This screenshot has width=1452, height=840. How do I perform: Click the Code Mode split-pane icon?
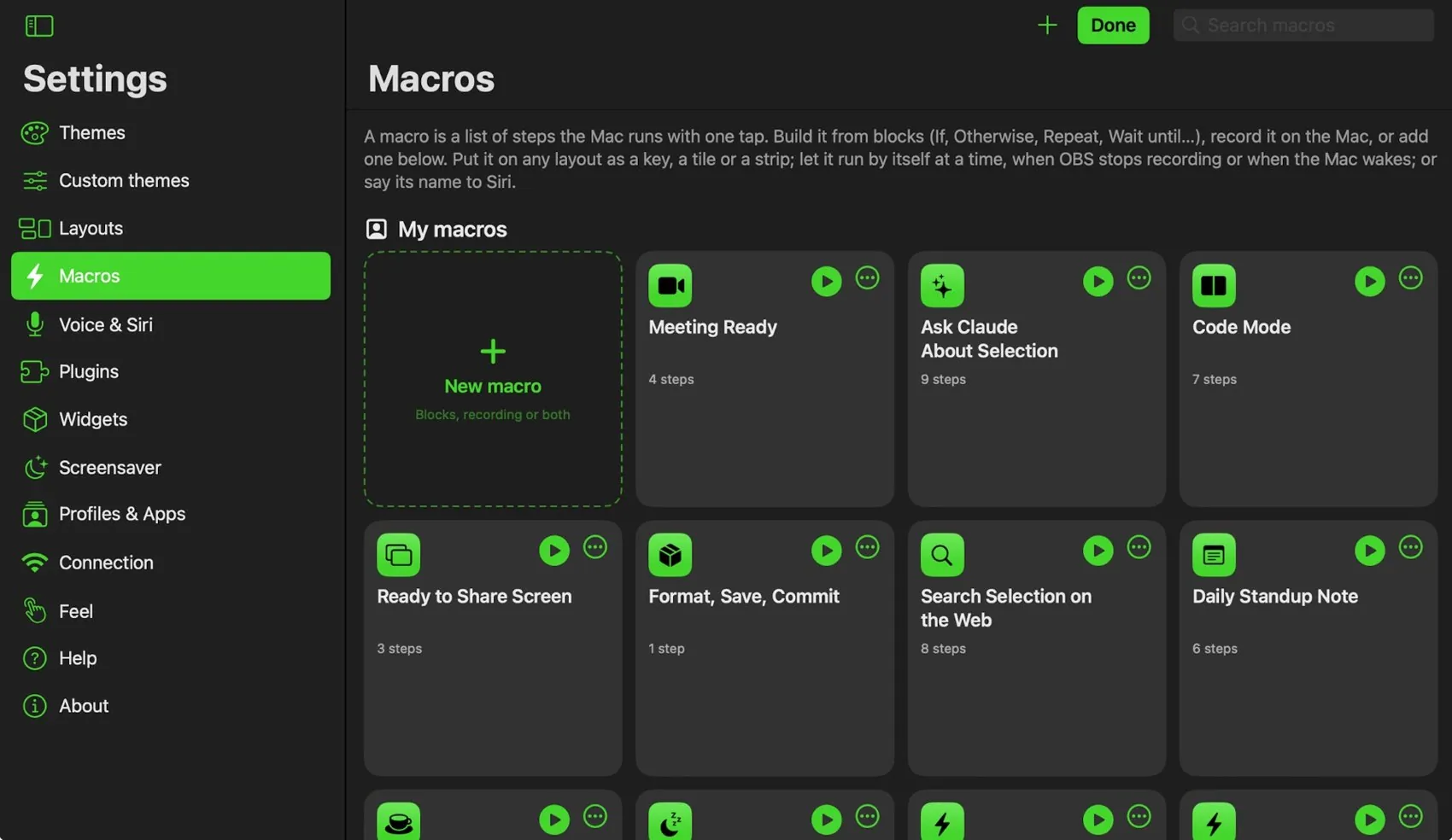tap(1214, 285)
